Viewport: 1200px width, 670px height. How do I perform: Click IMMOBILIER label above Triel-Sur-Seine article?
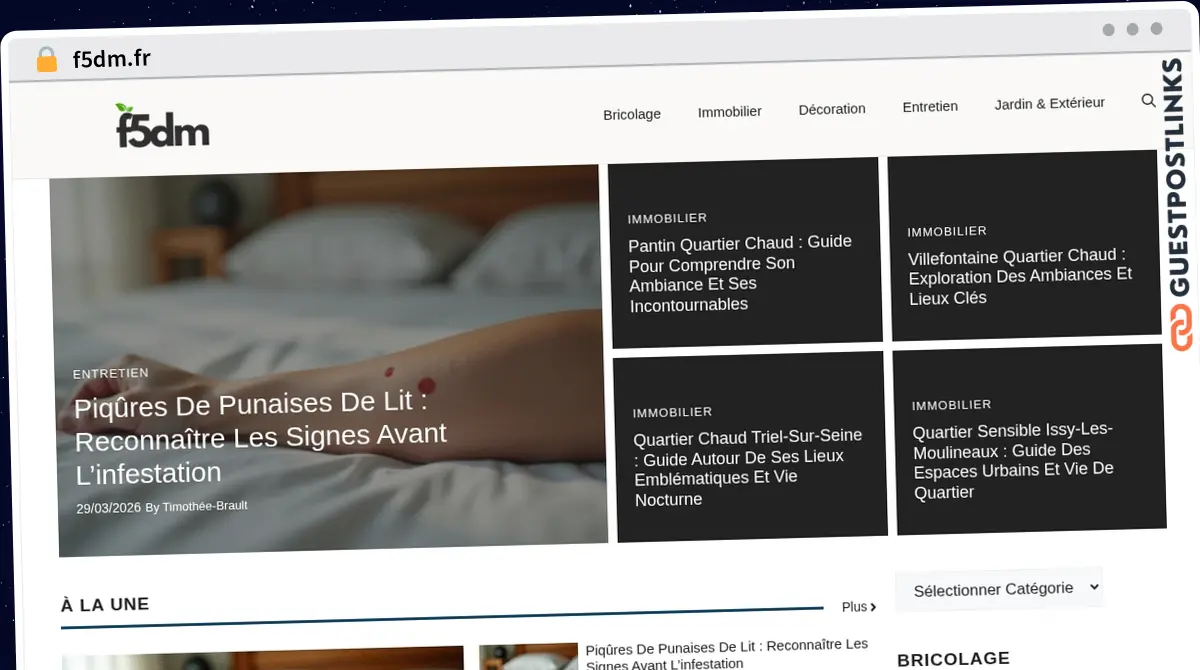(672, 412)
